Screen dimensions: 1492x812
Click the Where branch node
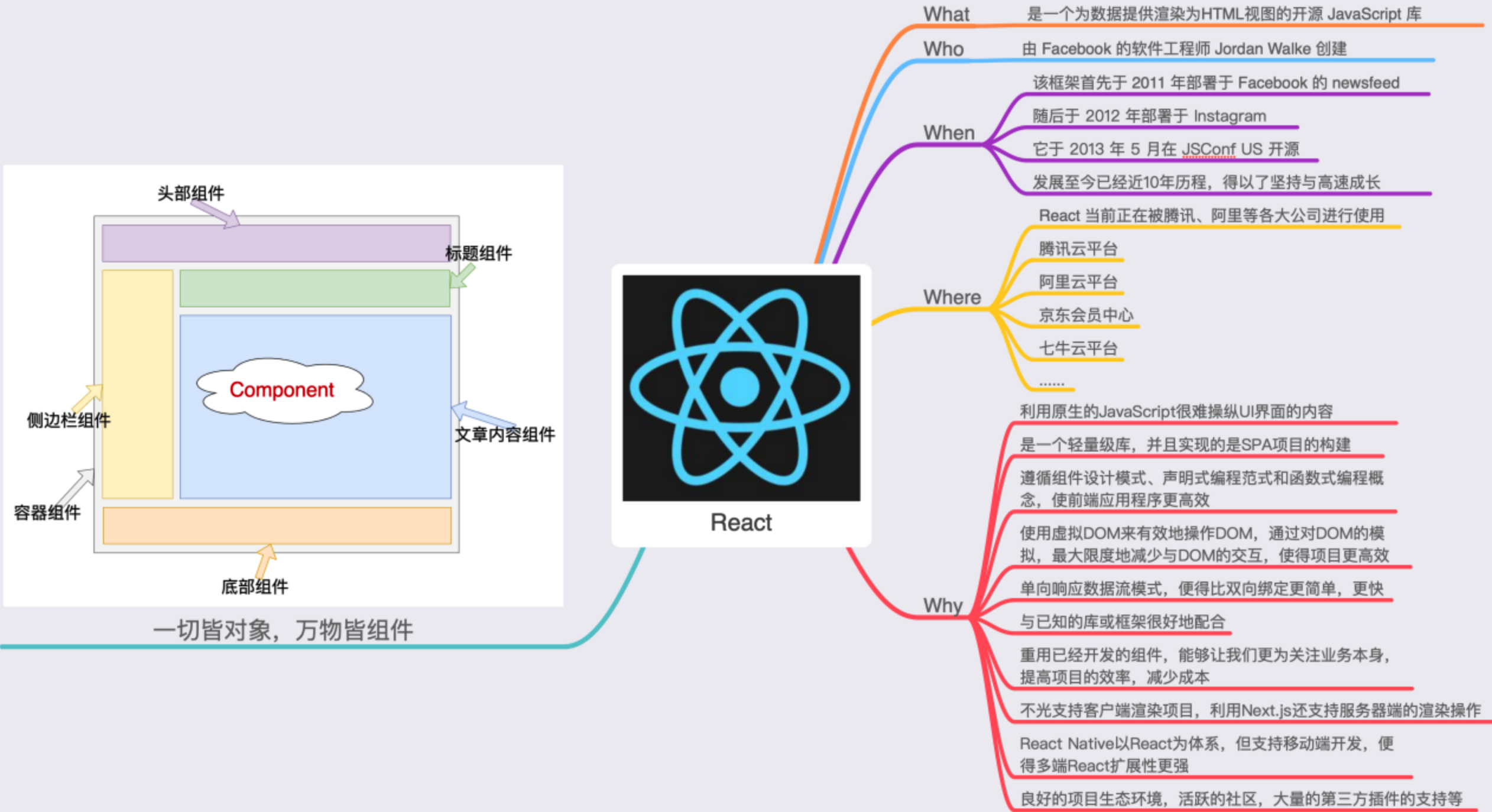click(952, 297)
